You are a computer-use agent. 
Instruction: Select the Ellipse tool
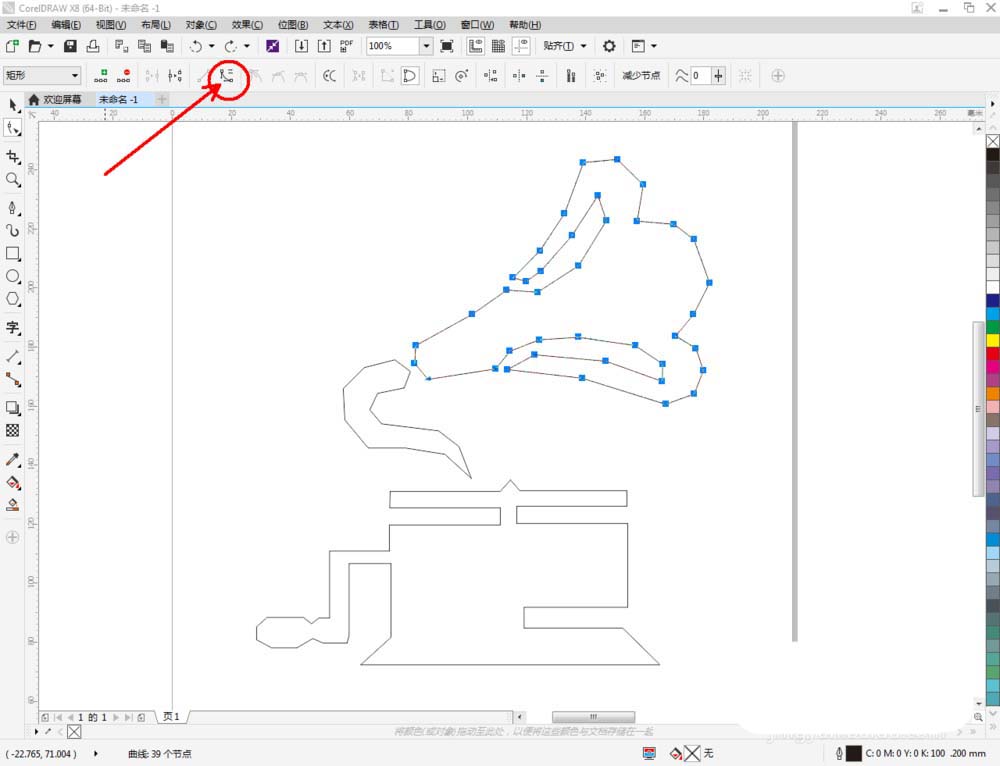pyautogui.click(x=13, y=276)
